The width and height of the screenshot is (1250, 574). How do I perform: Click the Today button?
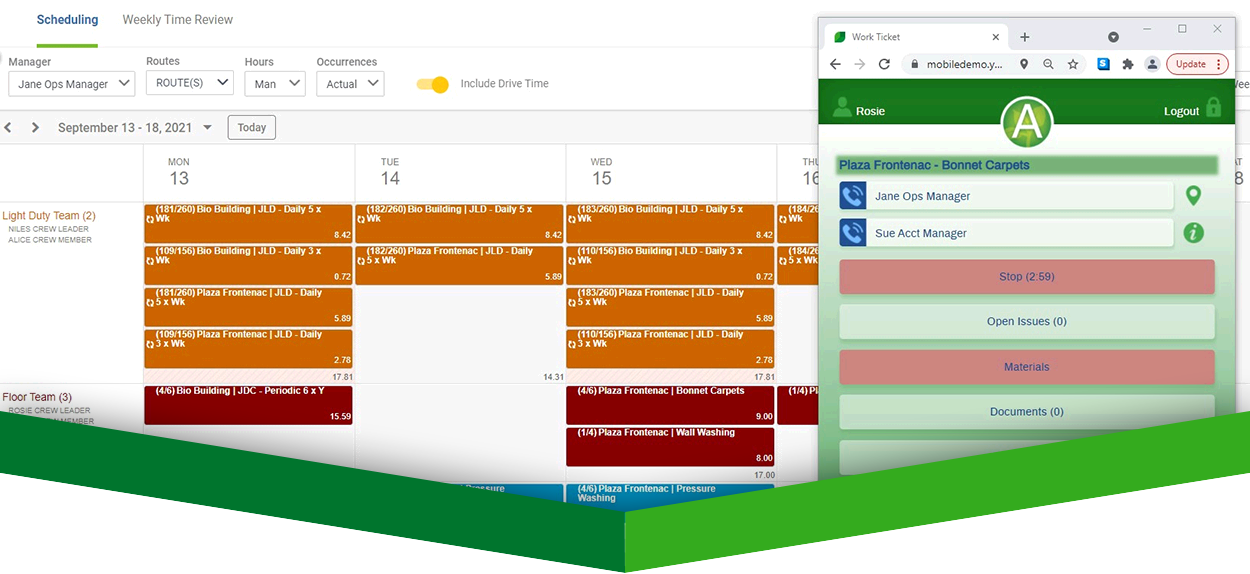252,127
